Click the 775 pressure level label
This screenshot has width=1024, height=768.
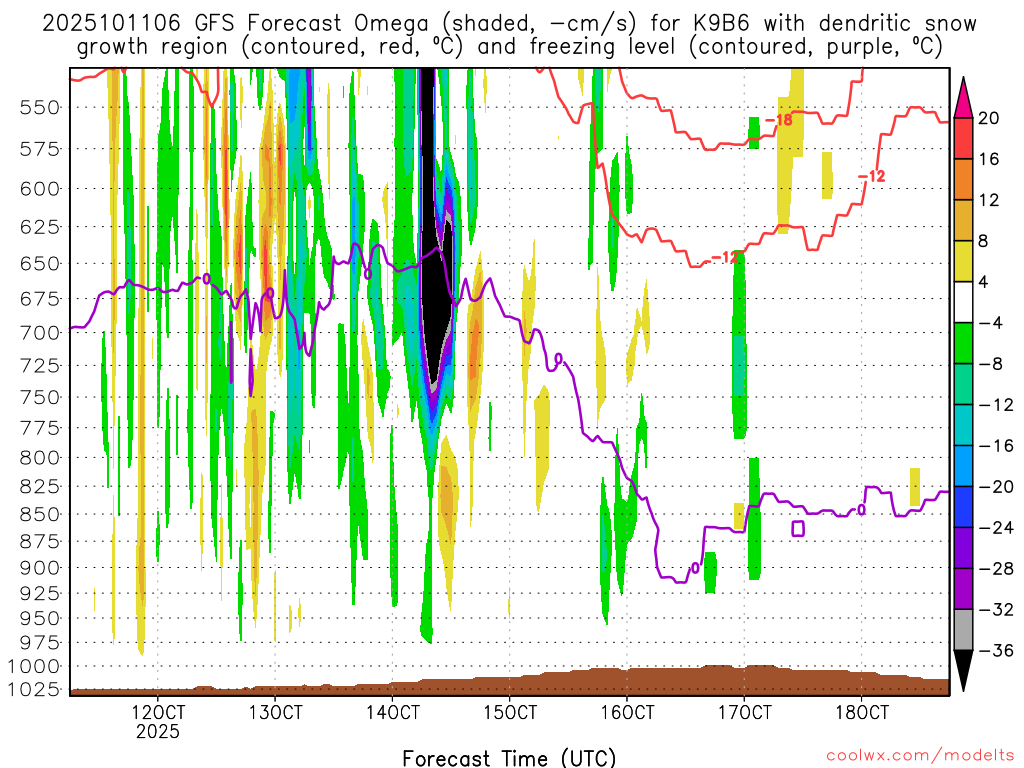coord(40,428)
